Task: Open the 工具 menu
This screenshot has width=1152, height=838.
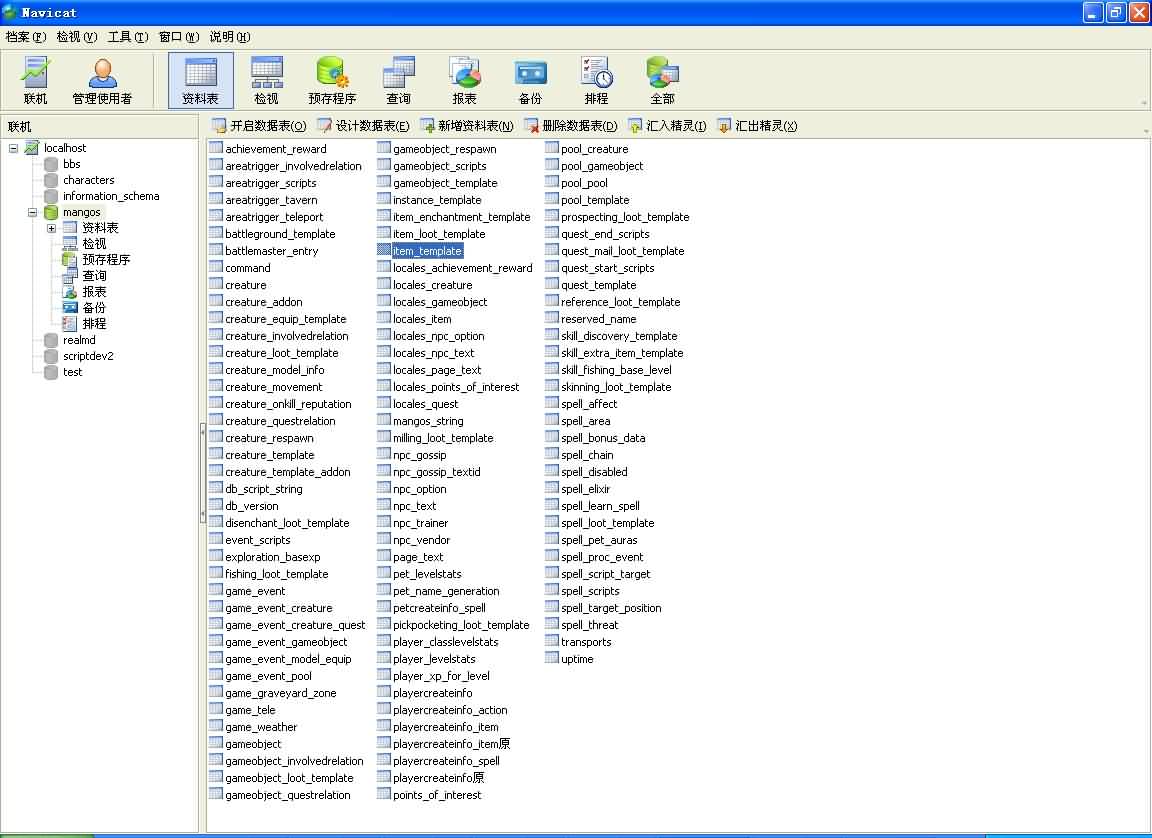Action: pos(128,37)
